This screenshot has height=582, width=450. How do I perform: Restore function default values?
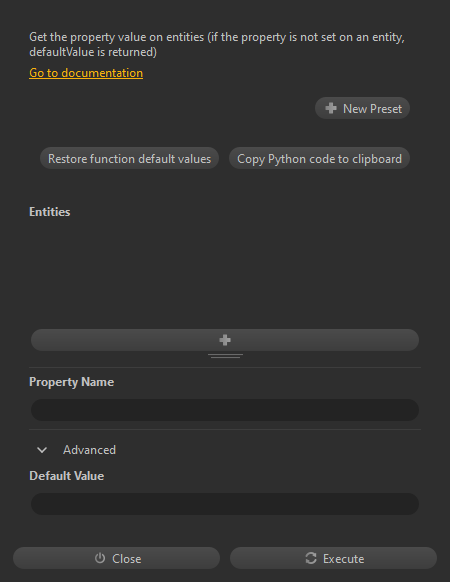pyautogui.click(x=129, y=158)
